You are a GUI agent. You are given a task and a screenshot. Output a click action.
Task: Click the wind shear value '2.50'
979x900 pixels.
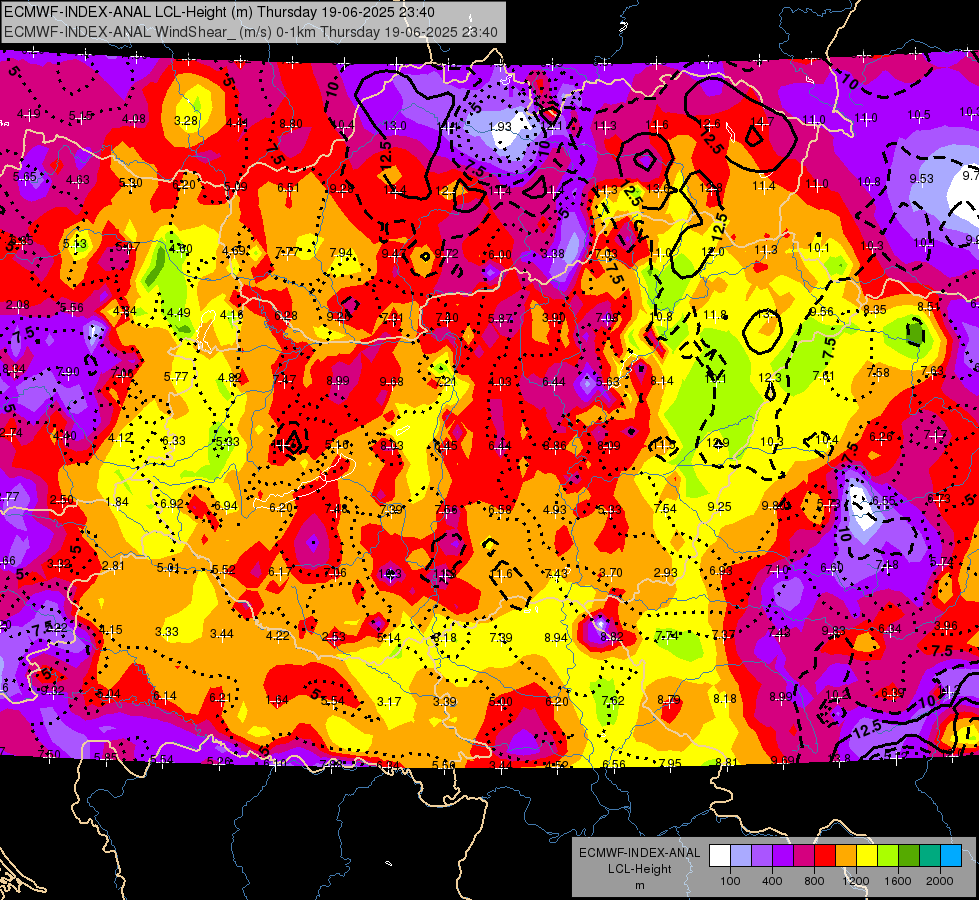62,500
